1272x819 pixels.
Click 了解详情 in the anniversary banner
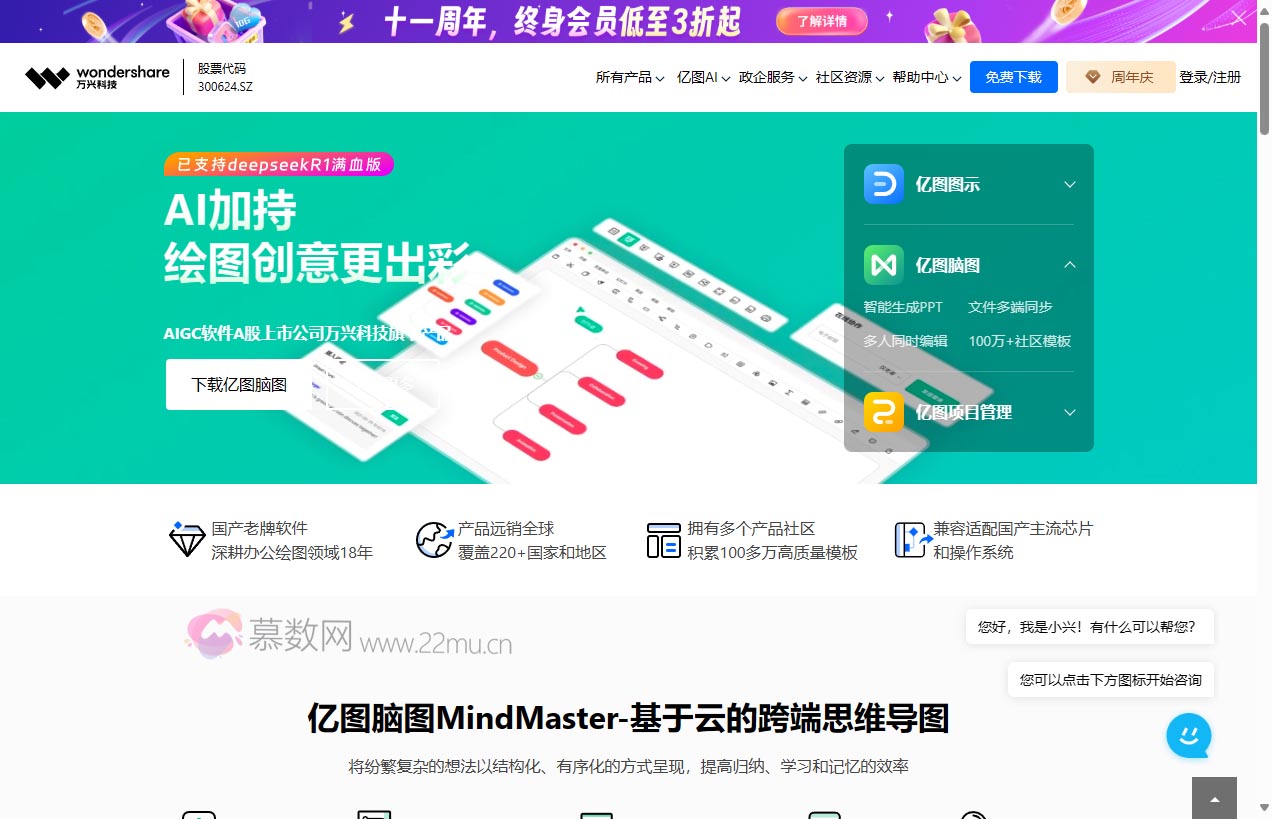click(x=821, y=20)
